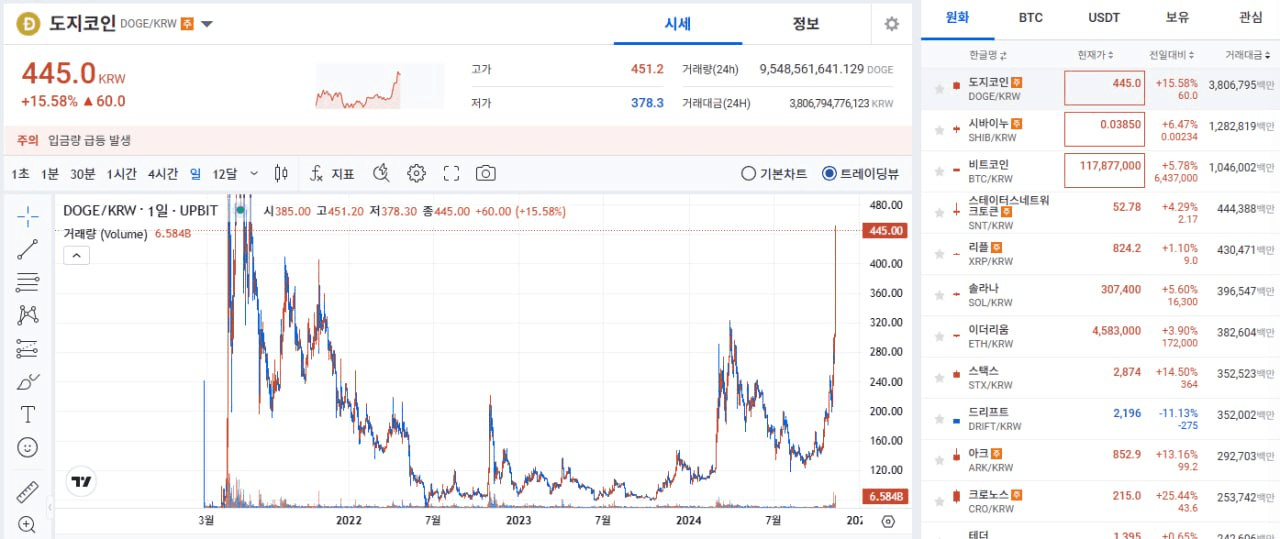The height and width of the screenshot is (539, 1280).
Task: Open the 아크 ARK/KRW row
Action: [1100, 461]
